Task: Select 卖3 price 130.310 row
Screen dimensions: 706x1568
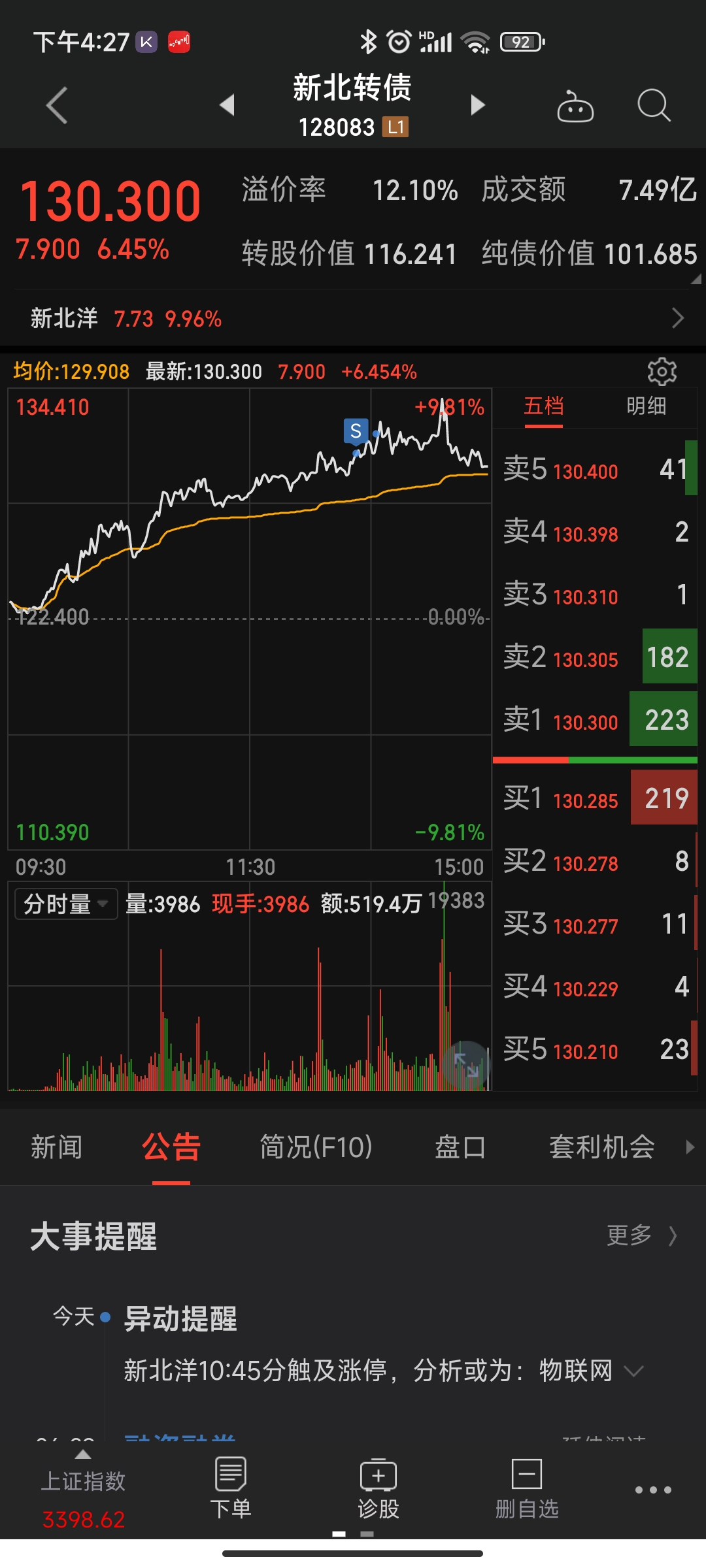Action: click(595, 595)
